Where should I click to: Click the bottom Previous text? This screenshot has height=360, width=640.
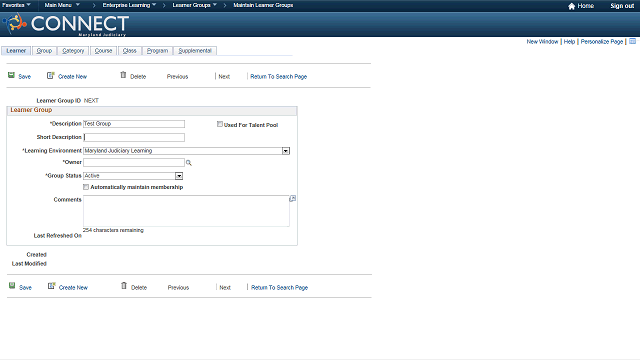click(178, 288)
